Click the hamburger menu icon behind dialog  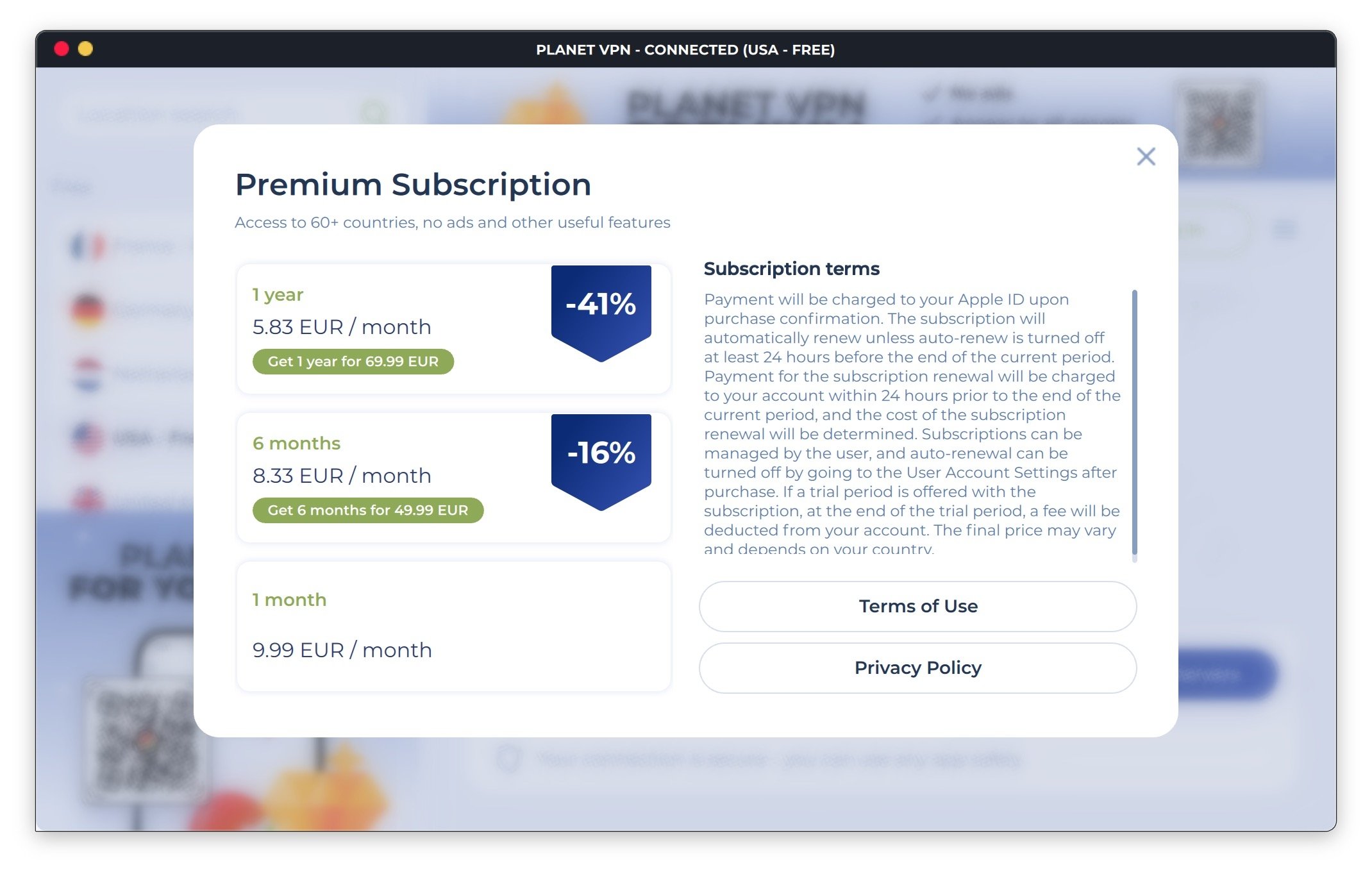tap(1285, 229)
